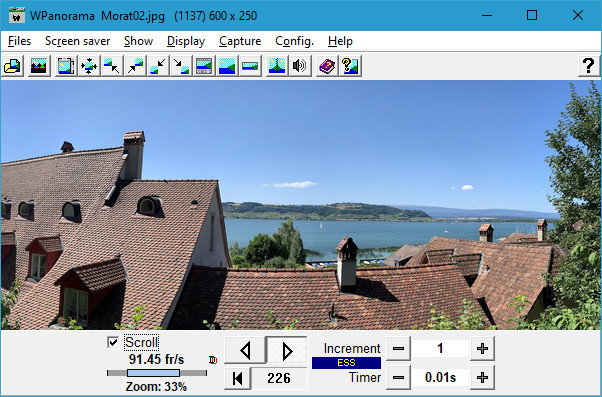The width and height of the screenshot is (602, 397).
Task: Click the blue ESS indicator bar
Action: pos(346,363)
